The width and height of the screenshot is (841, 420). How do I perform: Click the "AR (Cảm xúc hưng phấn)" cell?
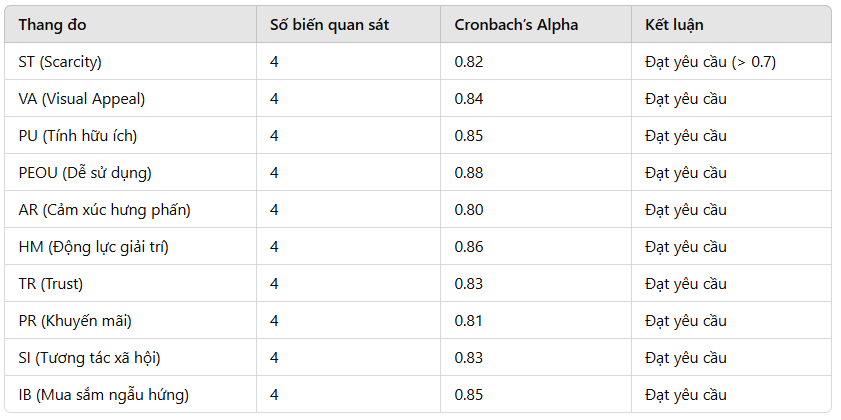104,210
